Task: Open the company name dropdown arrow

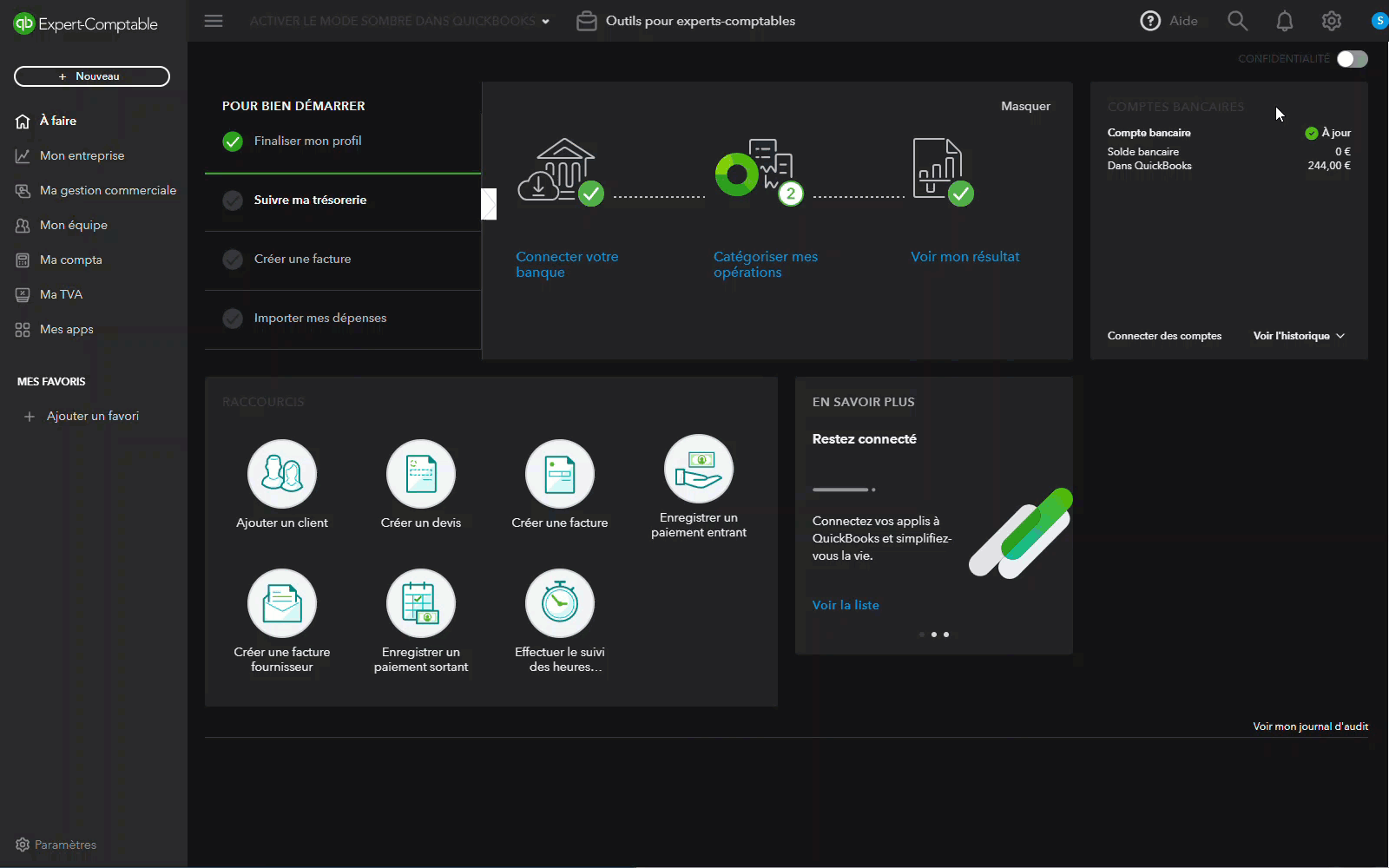Action: [x=545, y=22]
